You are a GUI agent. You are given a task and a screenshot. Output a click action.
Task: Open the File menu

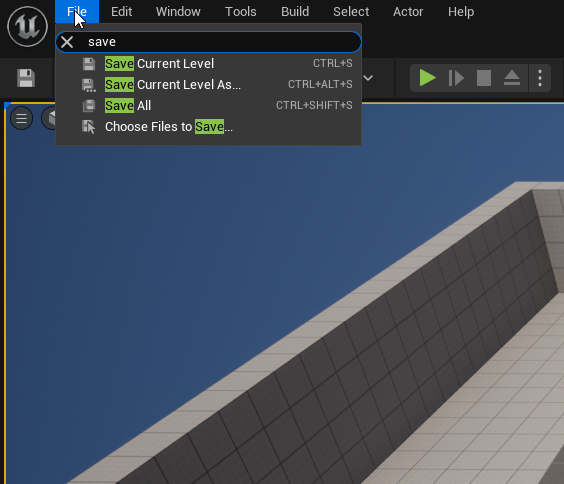(x=77, y=12)
